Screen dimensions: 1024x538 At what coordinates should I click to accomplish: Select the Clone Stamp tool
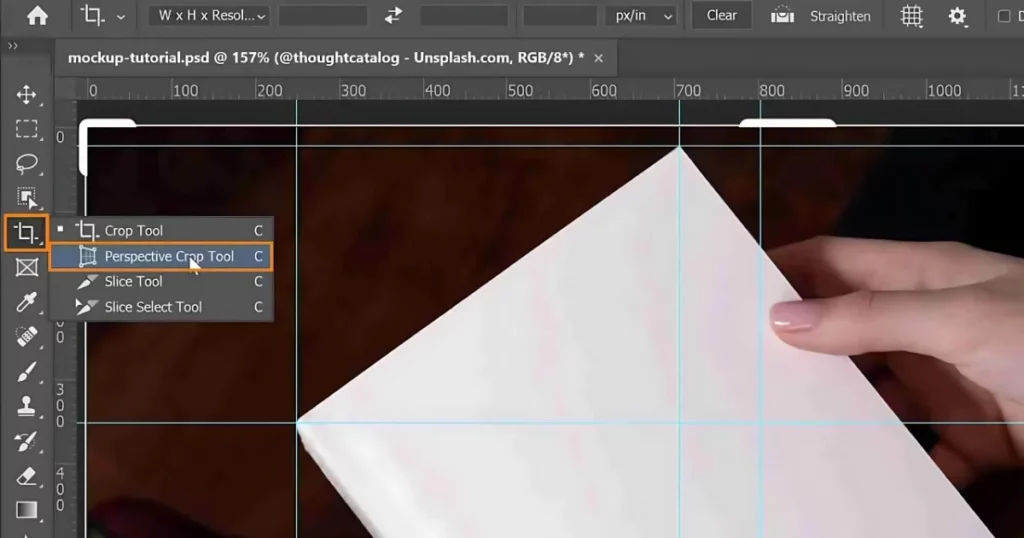click(x=26, y=406)
